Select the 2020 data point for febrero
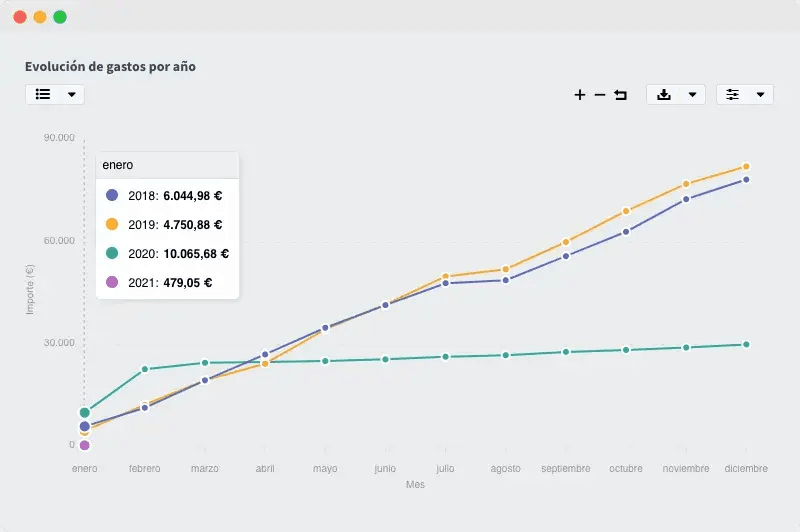Screen dimensions: 800x532 [x=145, y=370]
